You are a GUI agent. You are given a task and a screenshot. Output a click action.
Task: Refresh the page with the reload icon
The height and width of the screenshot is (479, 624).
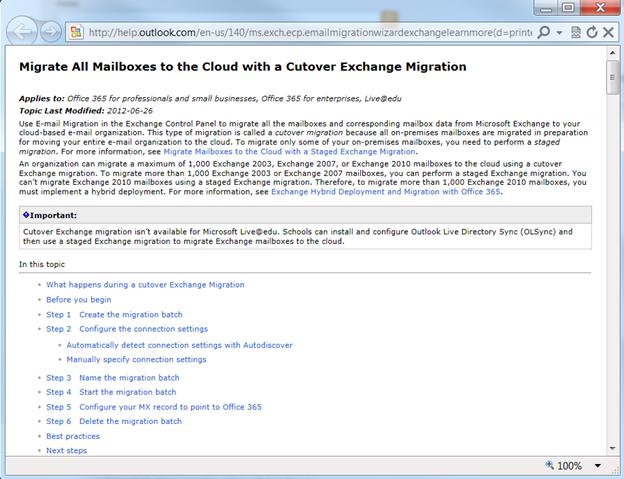(x=592, y=32)
